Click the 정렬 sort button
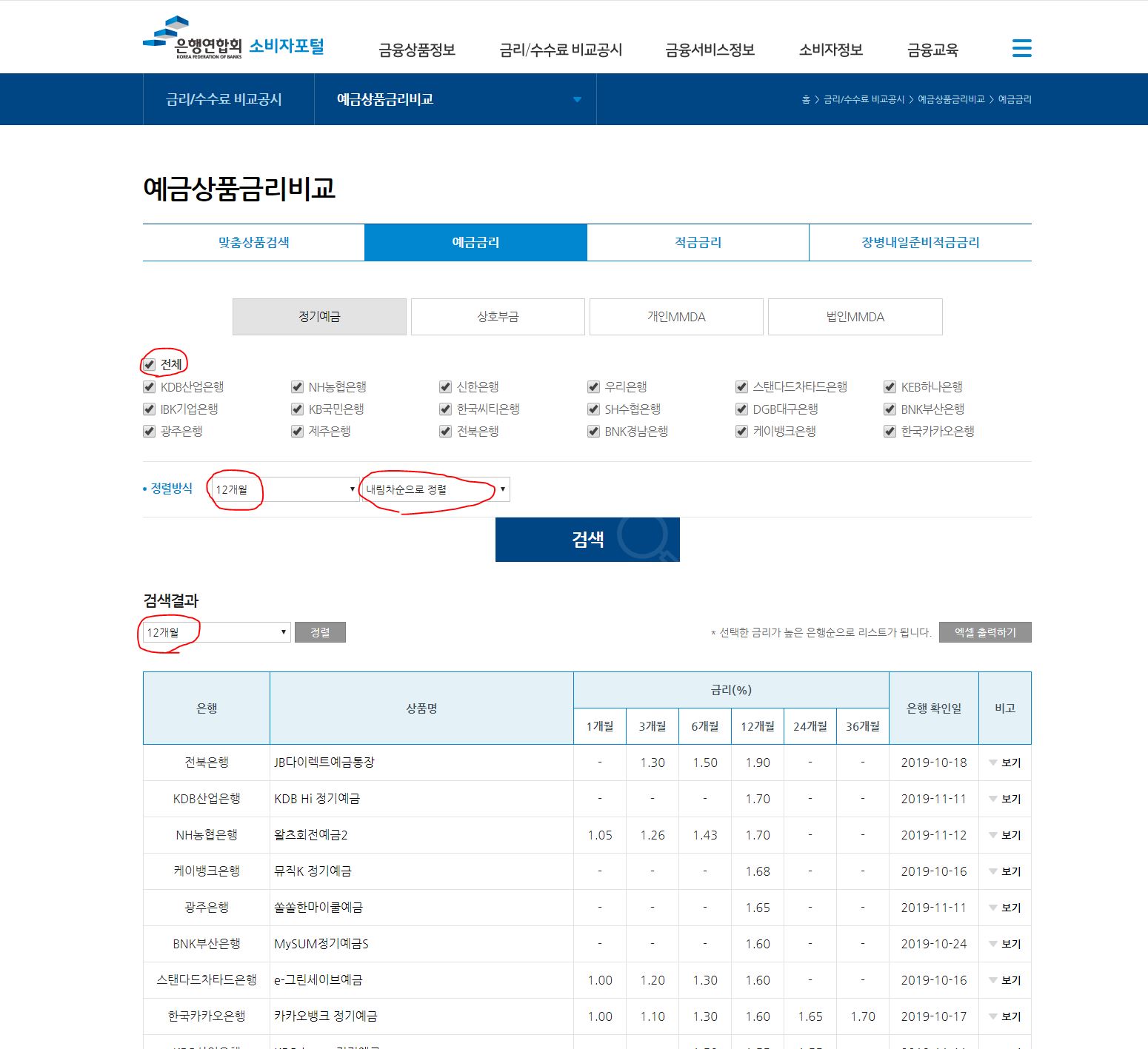This screenshot has height=1049, width=1148. [x=320, y=632]
